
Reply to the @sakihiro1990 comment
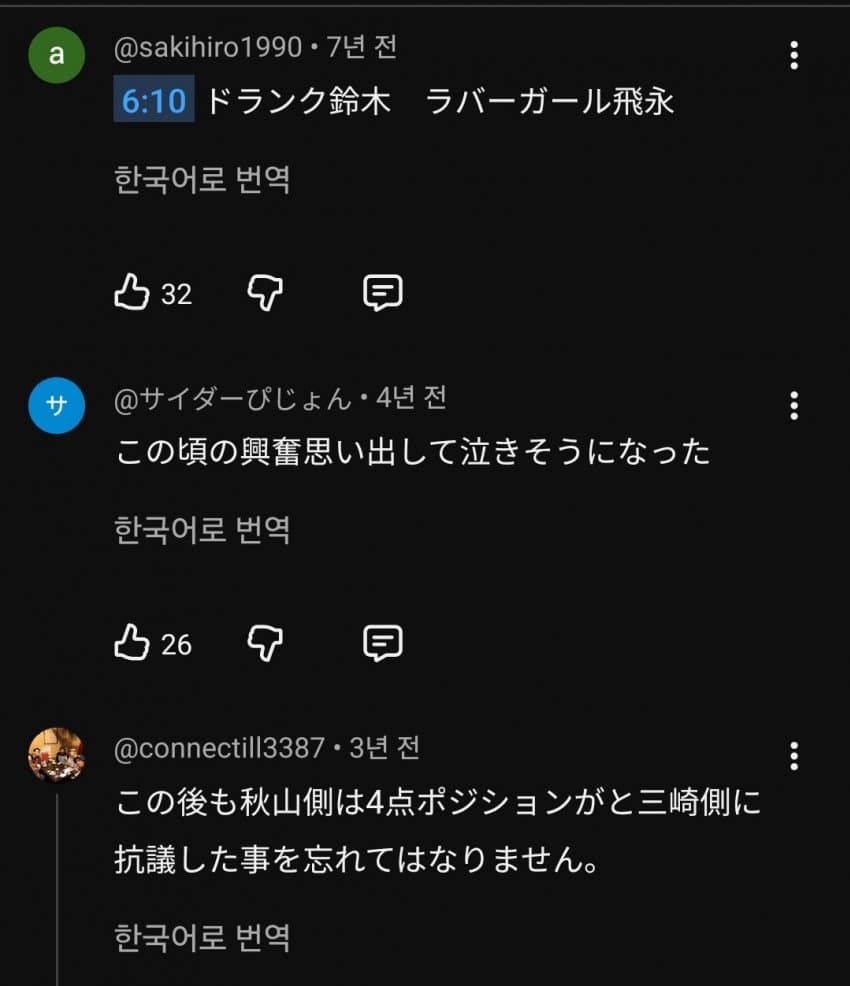point(382,292)
